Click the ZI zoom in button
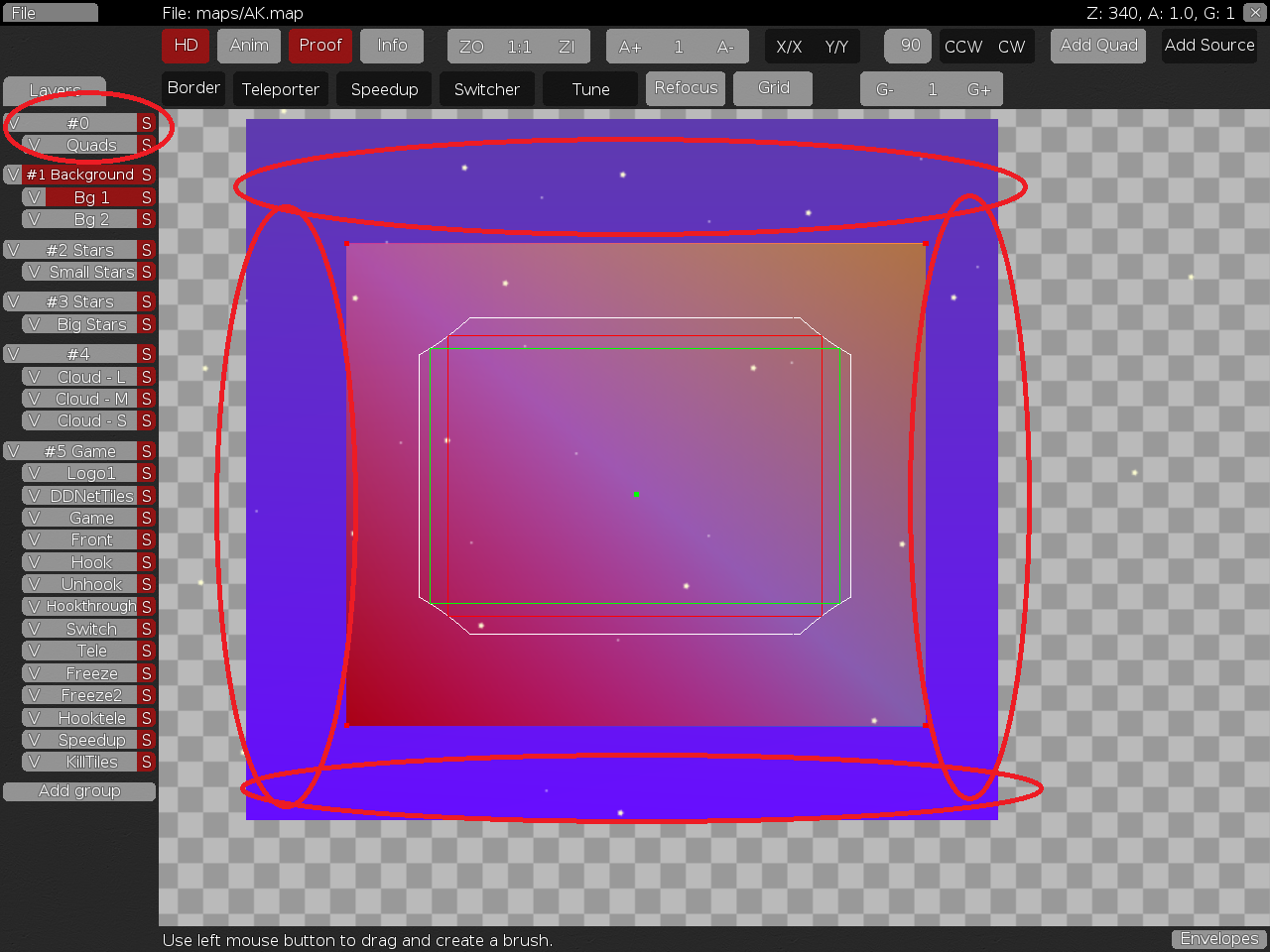 pos(567,47)
